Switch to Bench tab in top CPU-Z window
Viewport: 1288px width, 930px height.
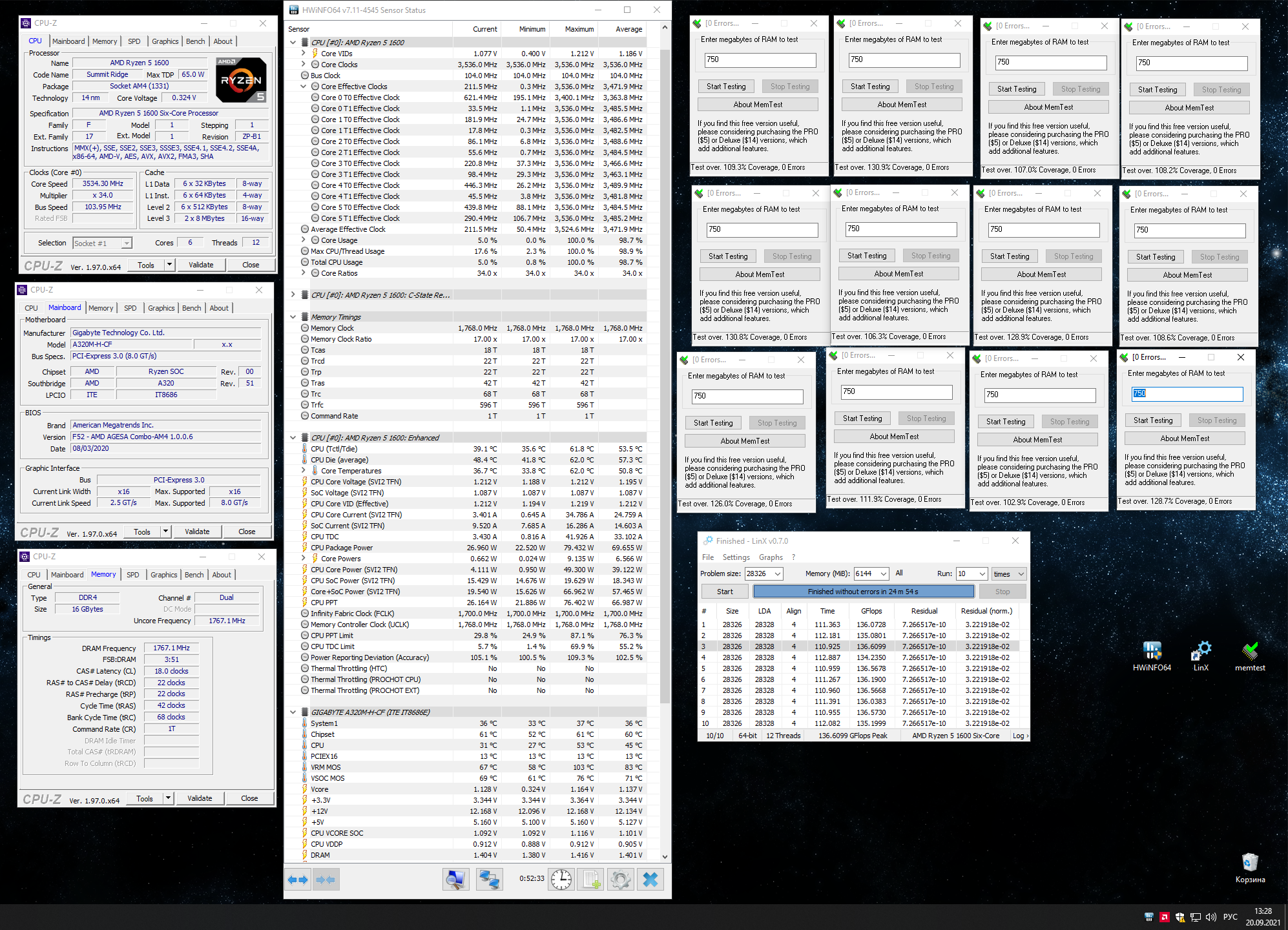[x=195, y=41]
